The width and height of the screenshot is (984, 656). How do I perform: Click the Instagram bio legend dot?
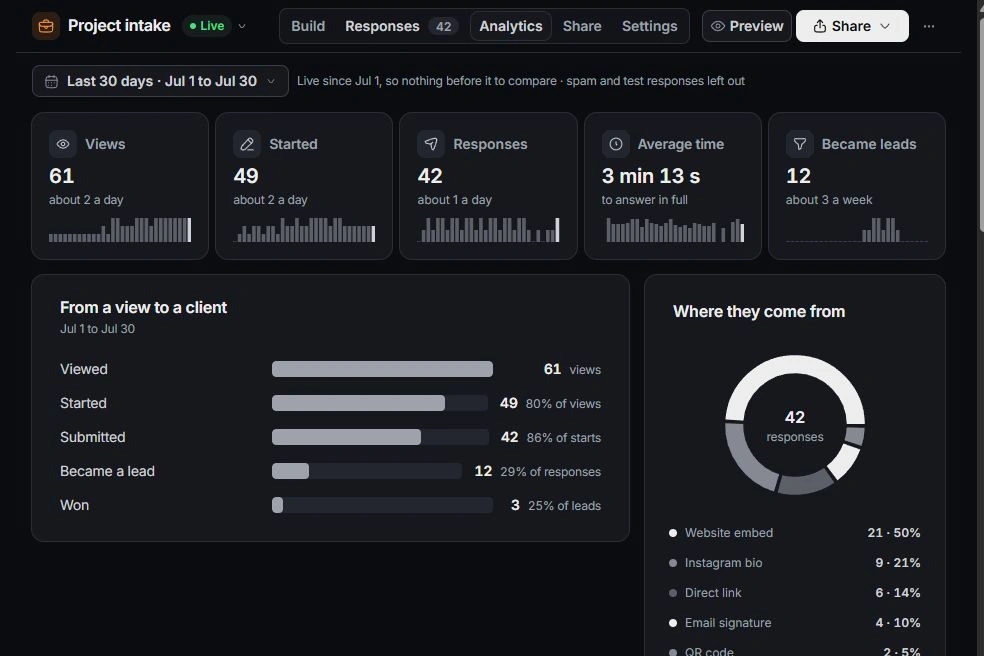tap(673, 563)
